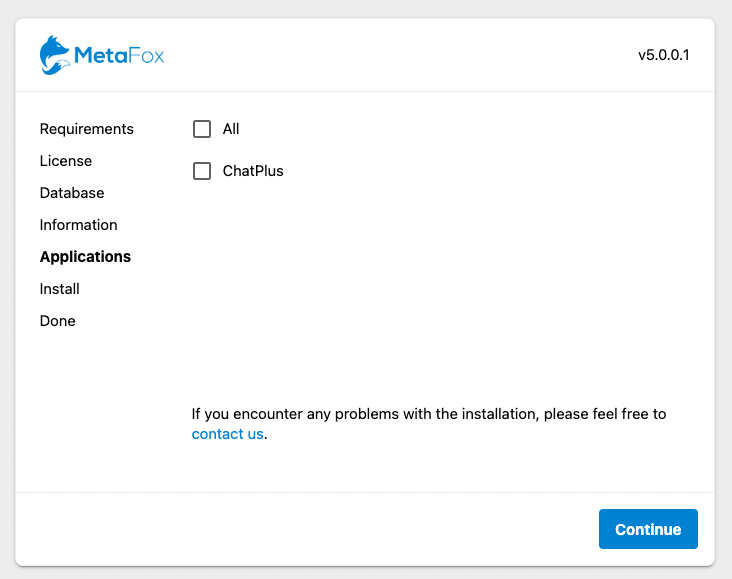The height and width of the screenshot is (579, 732).
Task: Click gray page background outside the card
Action: [366, 8]
